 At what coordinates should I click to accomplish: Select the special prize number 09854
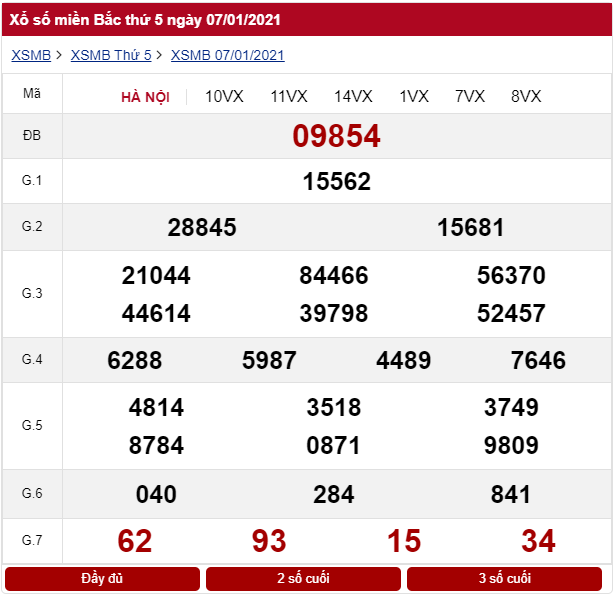(x=337, y=136)
